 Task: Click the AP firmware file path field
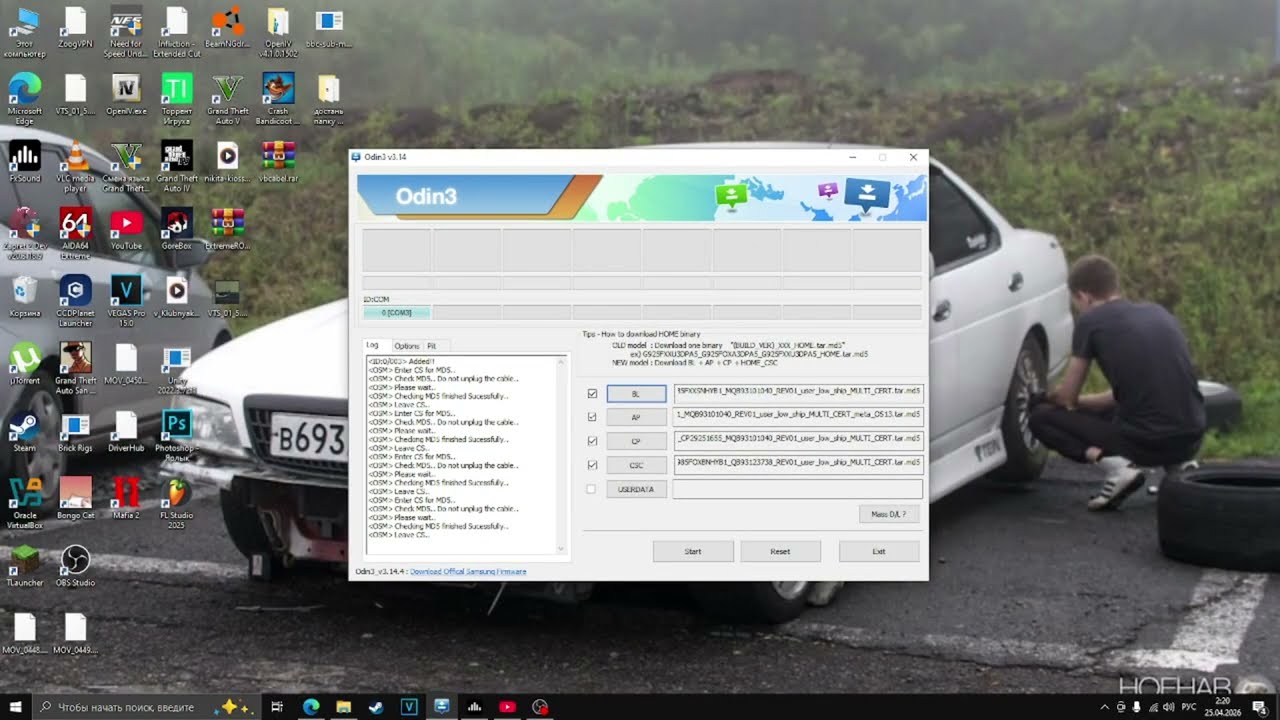tap(798, 417)
